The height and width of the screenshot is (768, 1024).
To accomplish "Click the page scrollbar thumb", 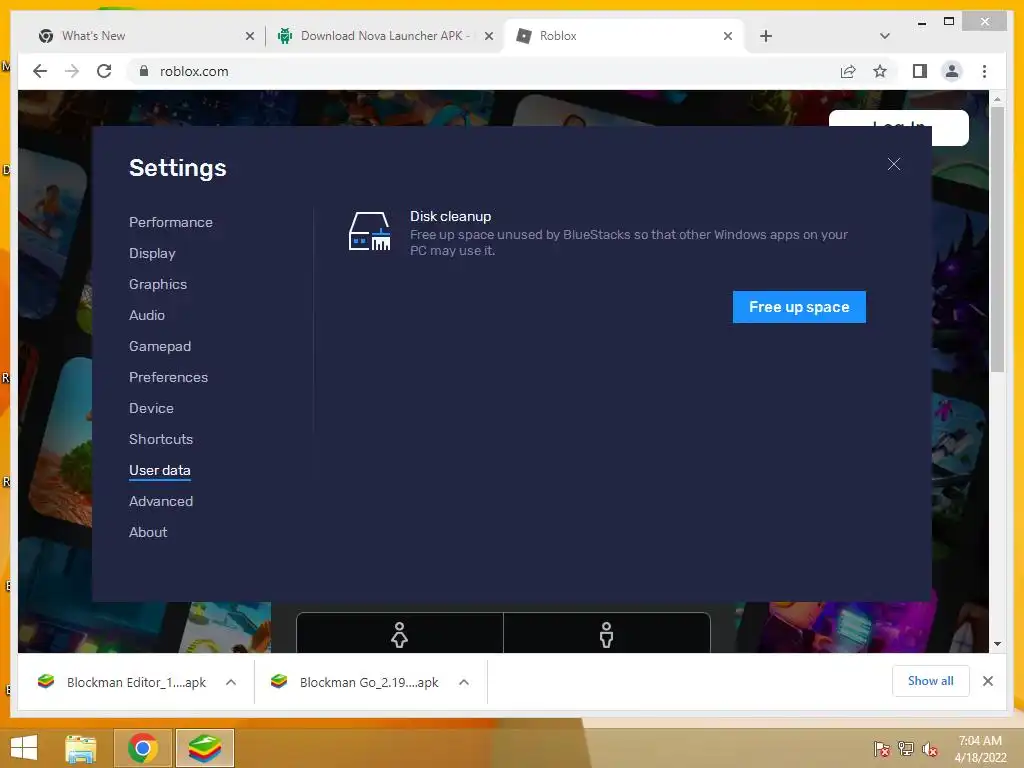I will tap(997, 240).
